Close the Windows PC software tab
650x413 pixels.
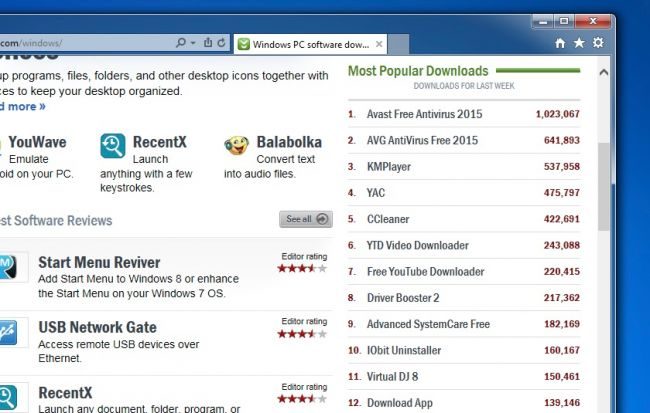tap(379, 44)
